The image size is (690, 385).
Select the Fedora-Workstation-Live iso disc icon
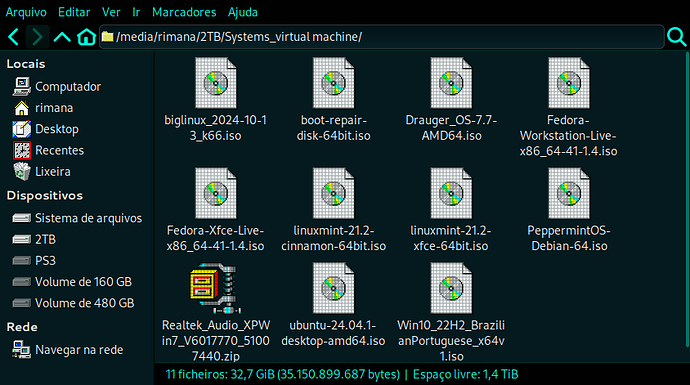point(569,83)
